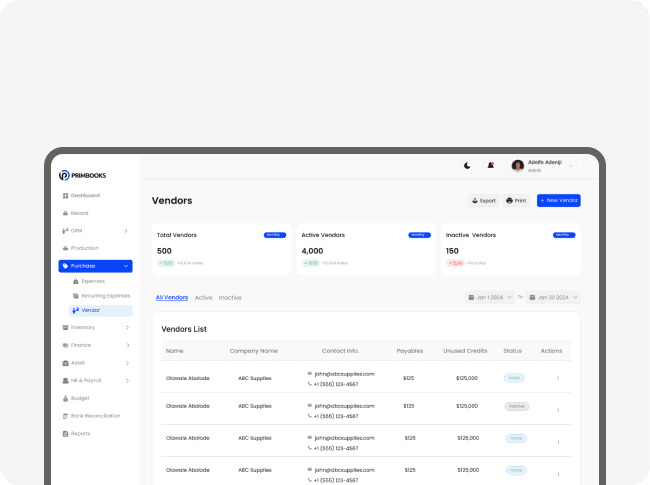Collapse the Purchase menu chevron
Screen dimensions: 650x485
coord(126,266)
